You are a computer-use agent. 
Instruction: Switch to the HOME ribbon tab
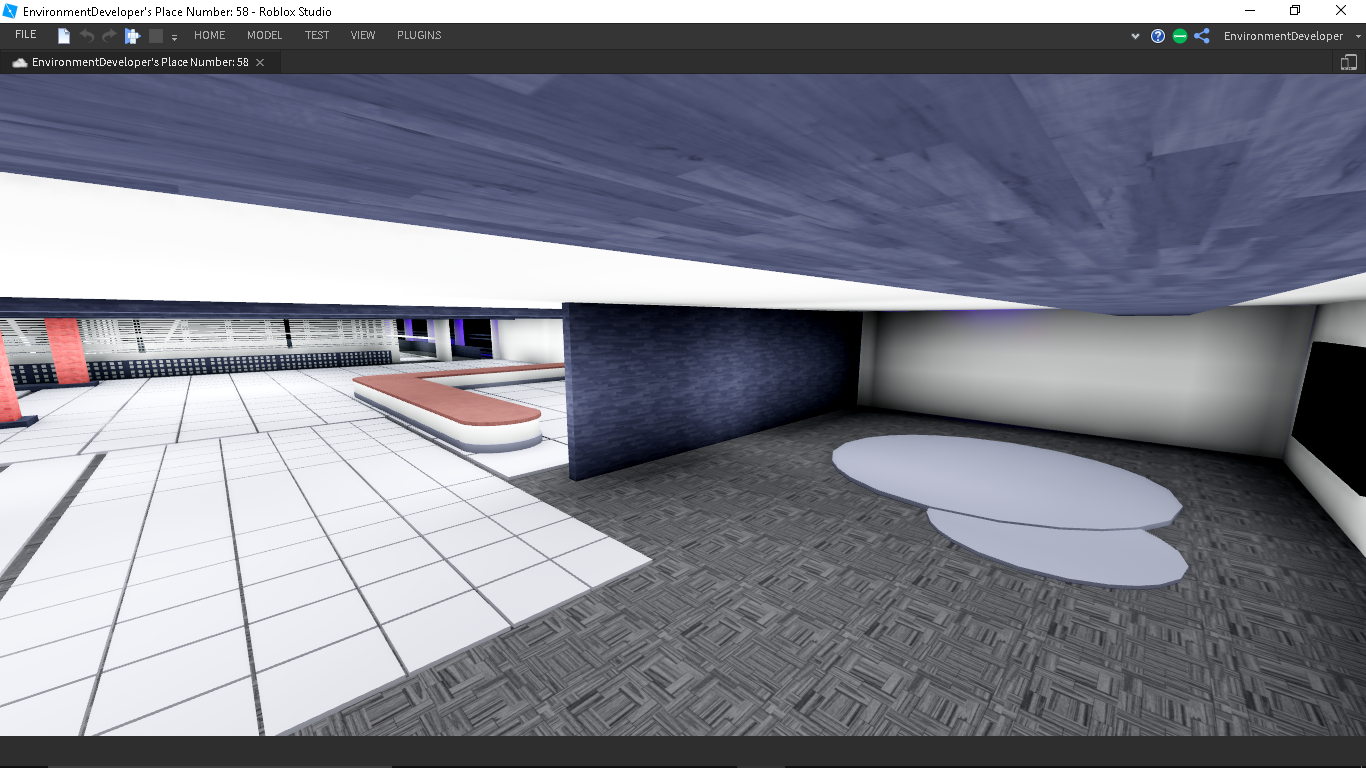[210, 35]
